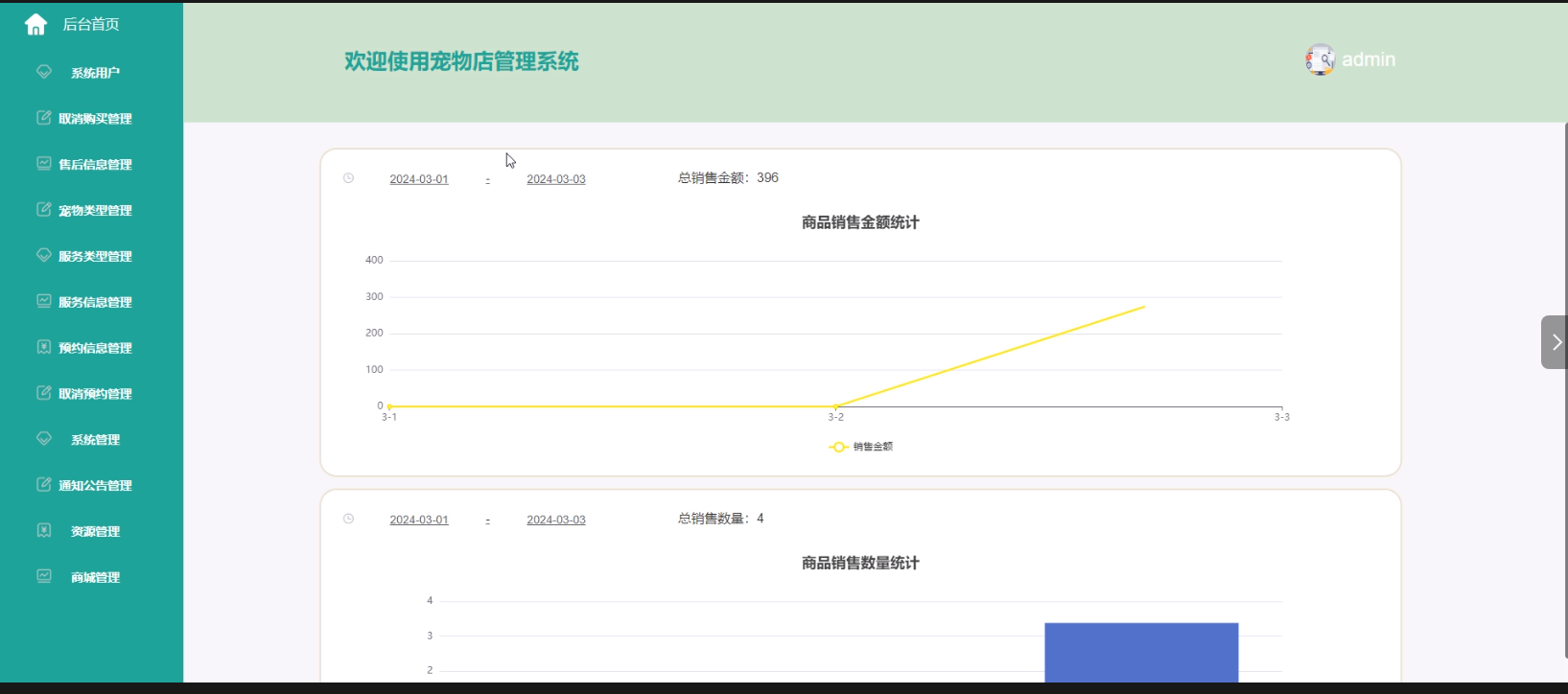Image resolution: width=1568 pixels, height=694 pixels.
Task: Click the 3-1 x-axis label
Action: point(389,417)
